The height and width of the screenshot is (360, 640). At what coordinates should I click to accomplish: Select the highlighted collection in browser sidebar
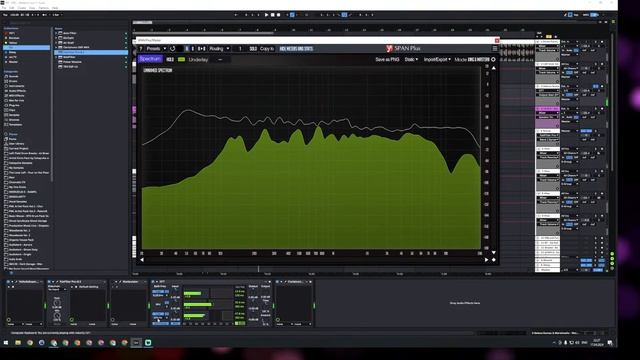click(27, 48)
